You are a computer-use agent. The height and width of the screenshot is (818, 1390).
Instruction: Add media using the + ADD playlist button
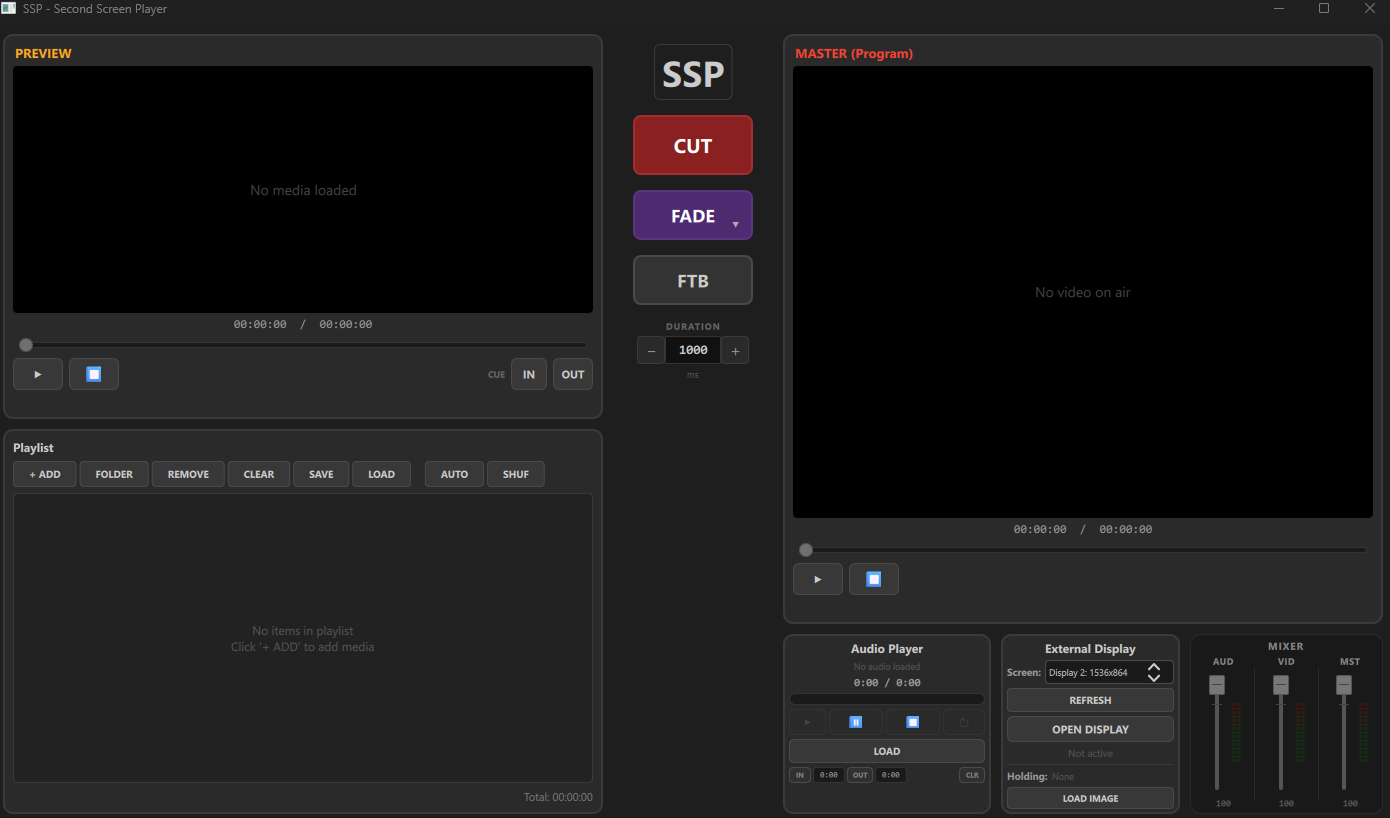44,474
